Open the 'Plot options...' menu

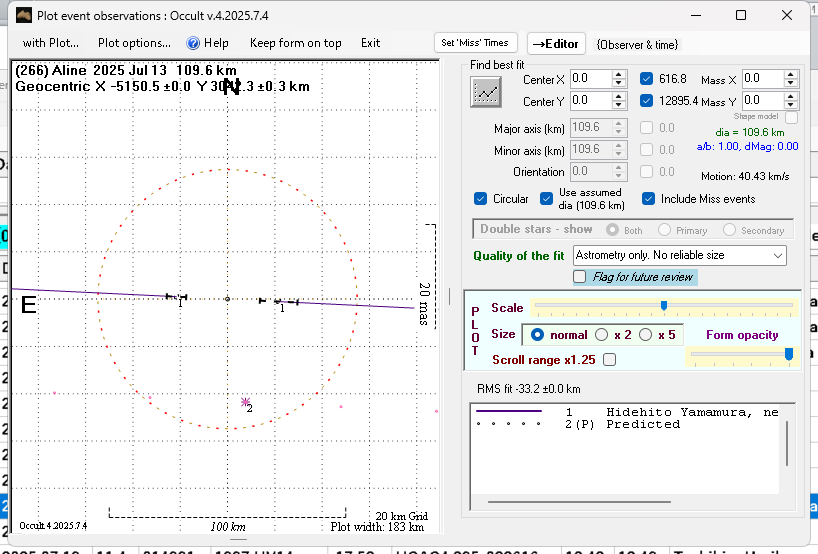(x=134, y=43)
